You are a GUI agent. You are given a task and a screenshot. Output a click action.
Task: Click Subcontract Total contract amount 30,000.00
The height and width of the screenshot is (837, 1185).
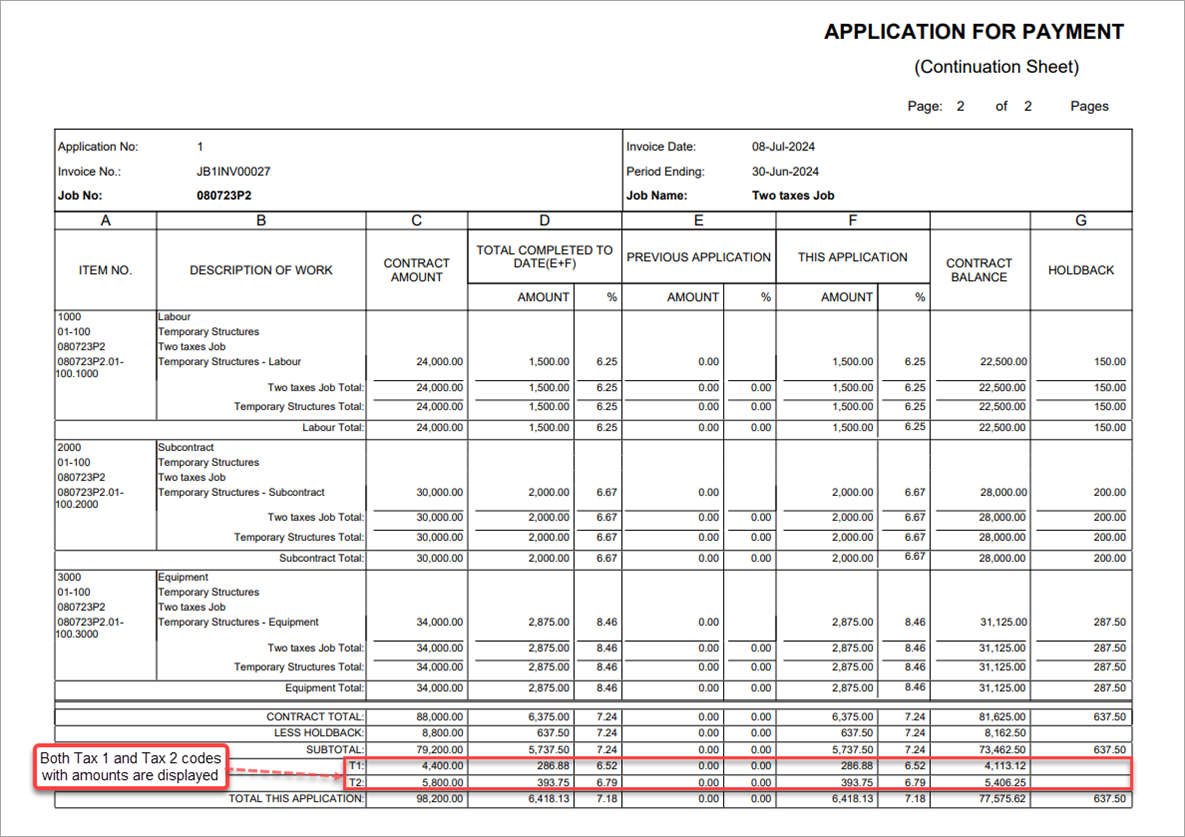(x=439, y=558)
